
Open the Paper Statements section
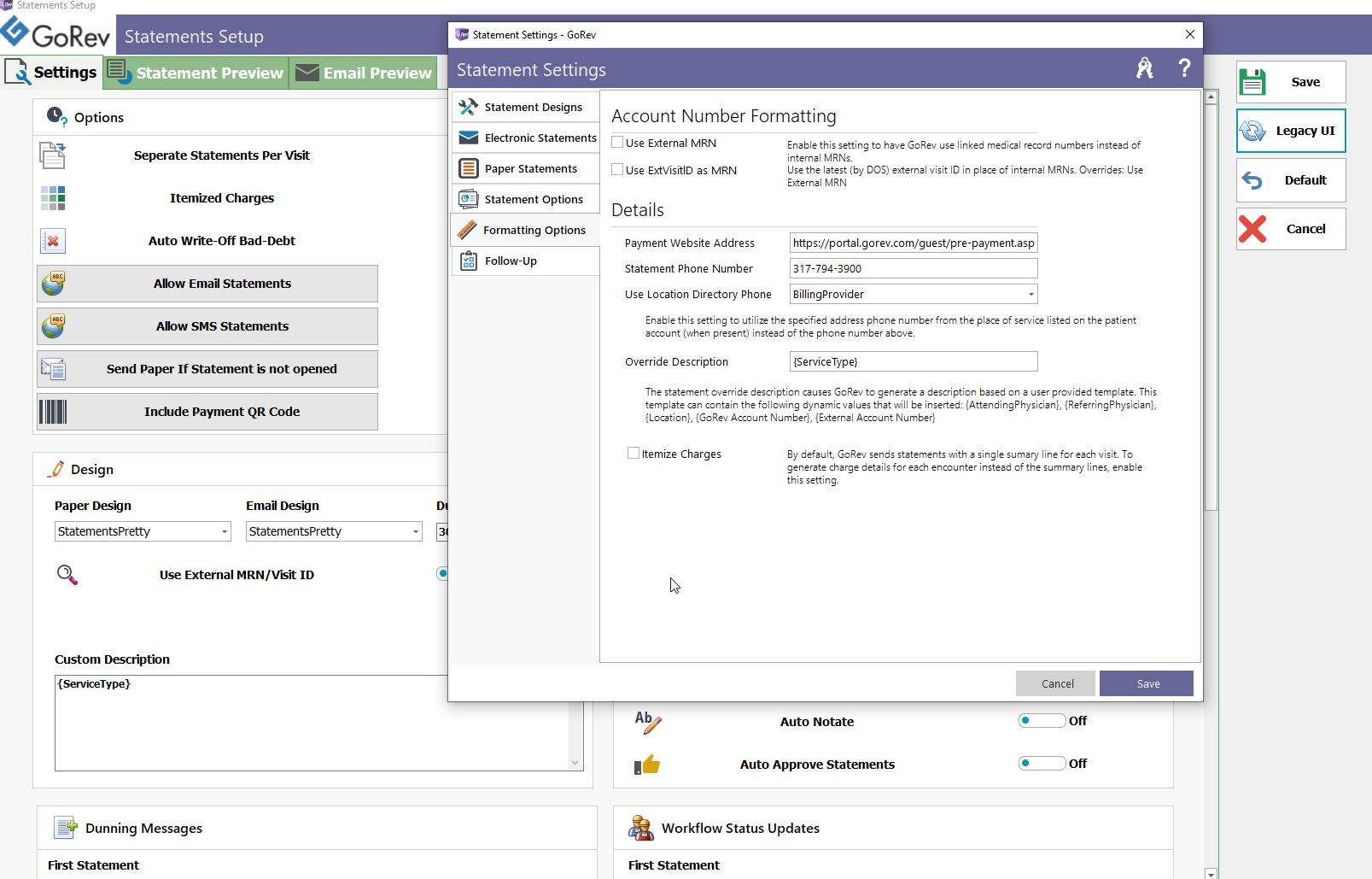point(525,168)
